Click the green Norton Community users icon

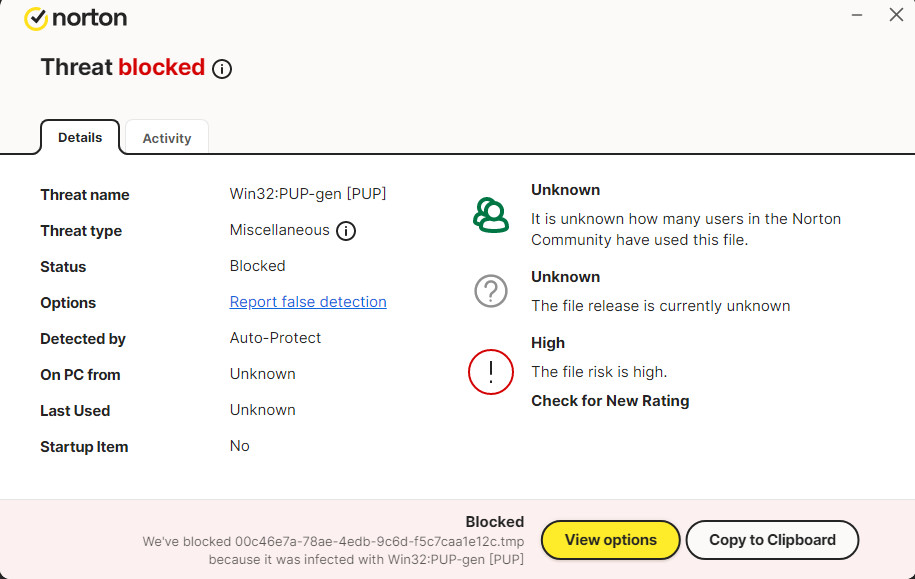click(x=490, y=214)
